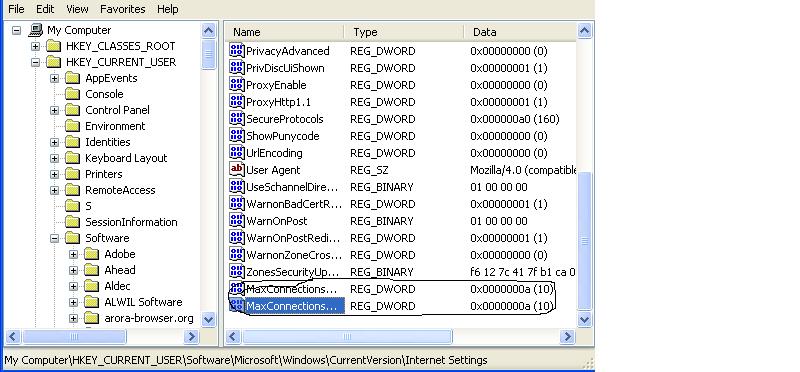Sort values by Name column header
The height and width of the screenshot is (372, 800).
pos(285,32)
